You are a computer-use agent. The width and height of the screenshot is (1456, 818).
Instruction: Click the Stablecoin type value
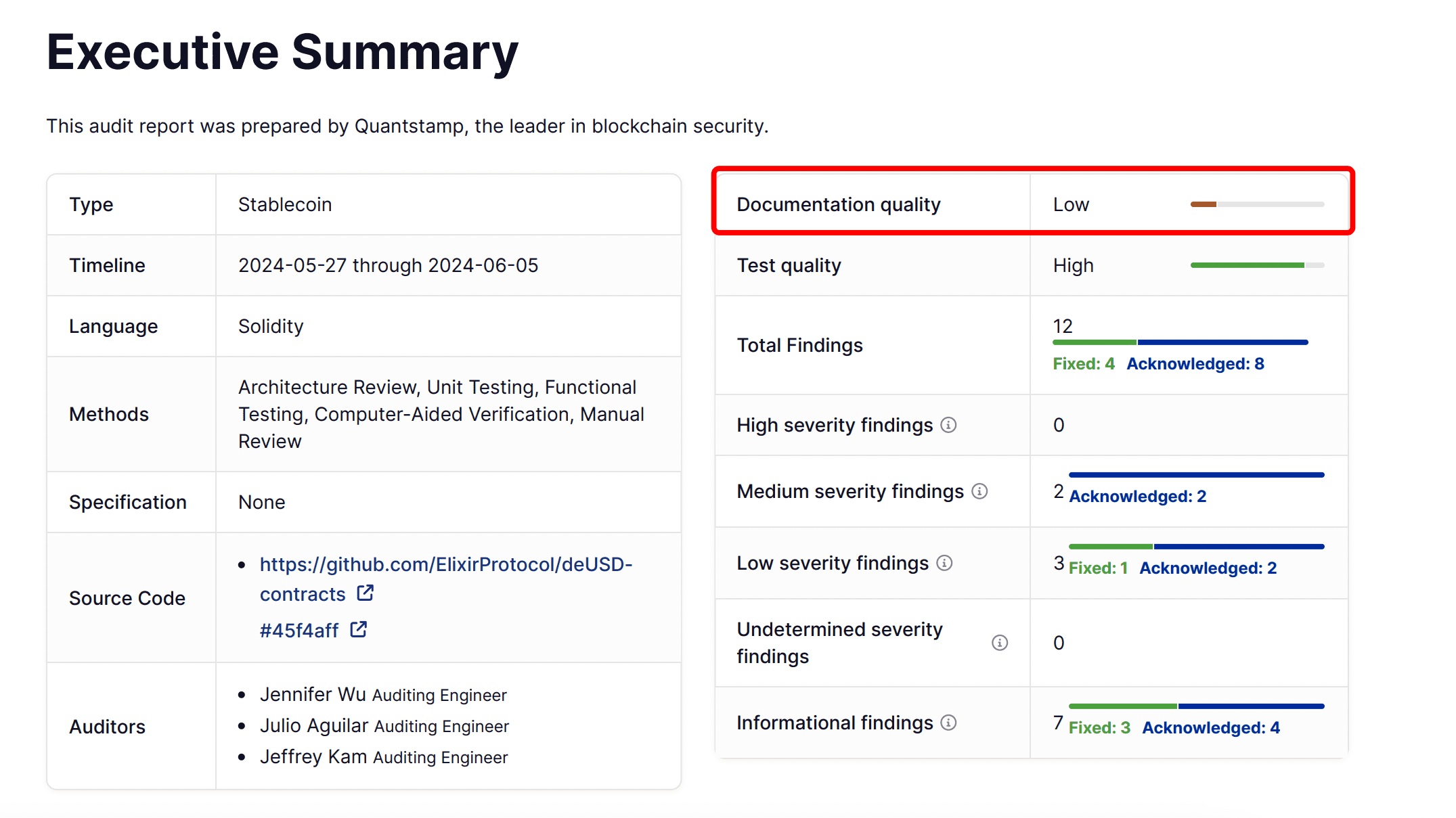pyautogui.click(x=285, y=204)
